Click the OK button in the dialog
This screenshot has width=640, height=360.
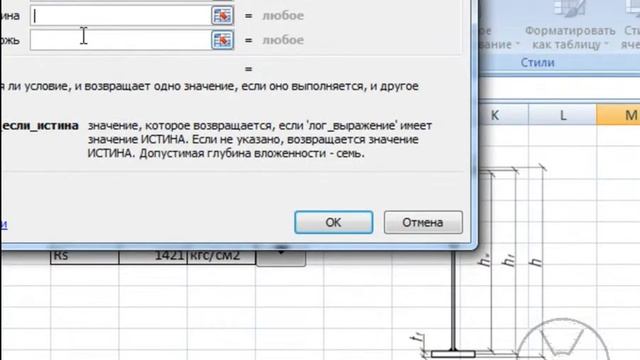(333, 222)
